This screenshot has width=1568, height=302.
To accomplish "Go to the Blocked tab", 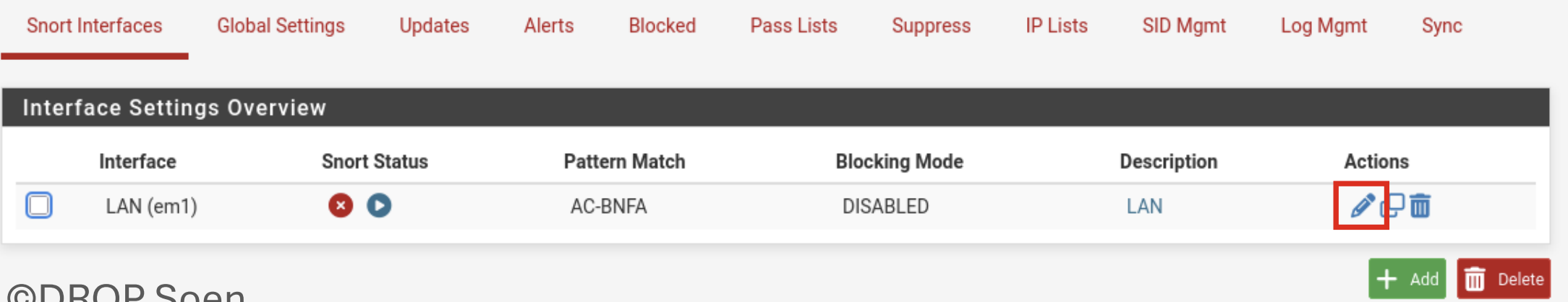I will [662, 26].
